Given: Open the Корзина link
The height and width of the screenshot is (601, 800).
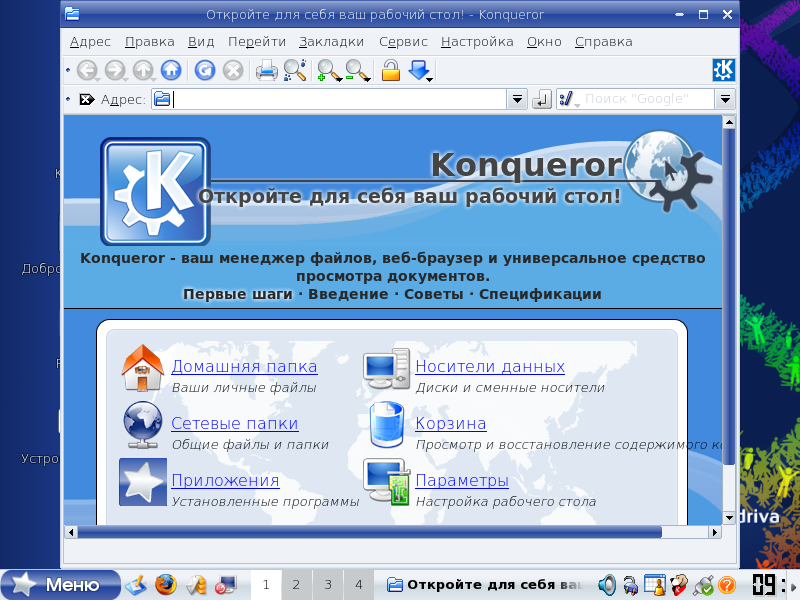Looking at the screenshot, I should 451,423.
